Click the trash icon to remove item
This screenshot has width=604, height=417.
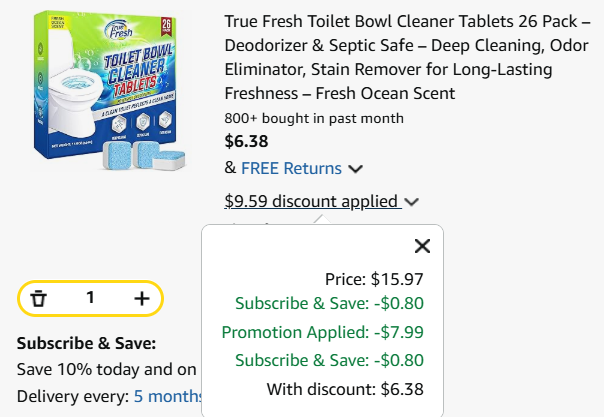[38, 298]
